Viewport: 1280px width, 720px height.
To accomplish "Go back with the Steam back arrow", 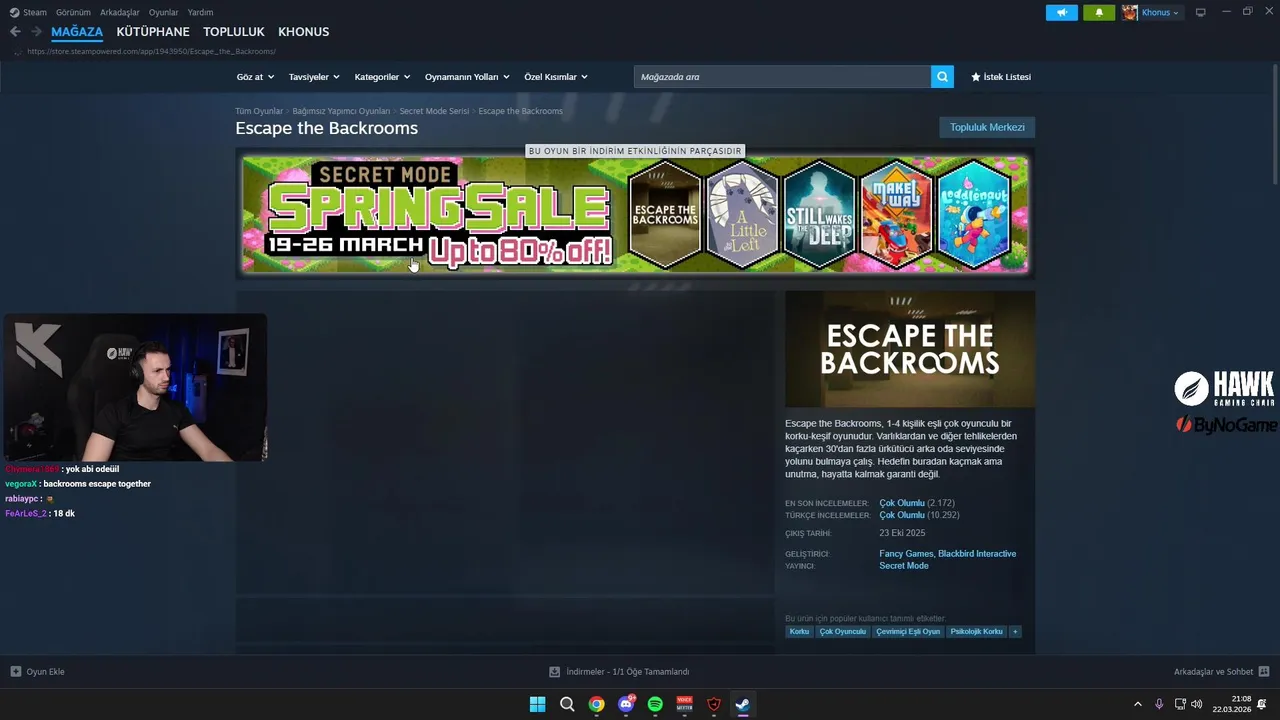I will click(15, 32).
